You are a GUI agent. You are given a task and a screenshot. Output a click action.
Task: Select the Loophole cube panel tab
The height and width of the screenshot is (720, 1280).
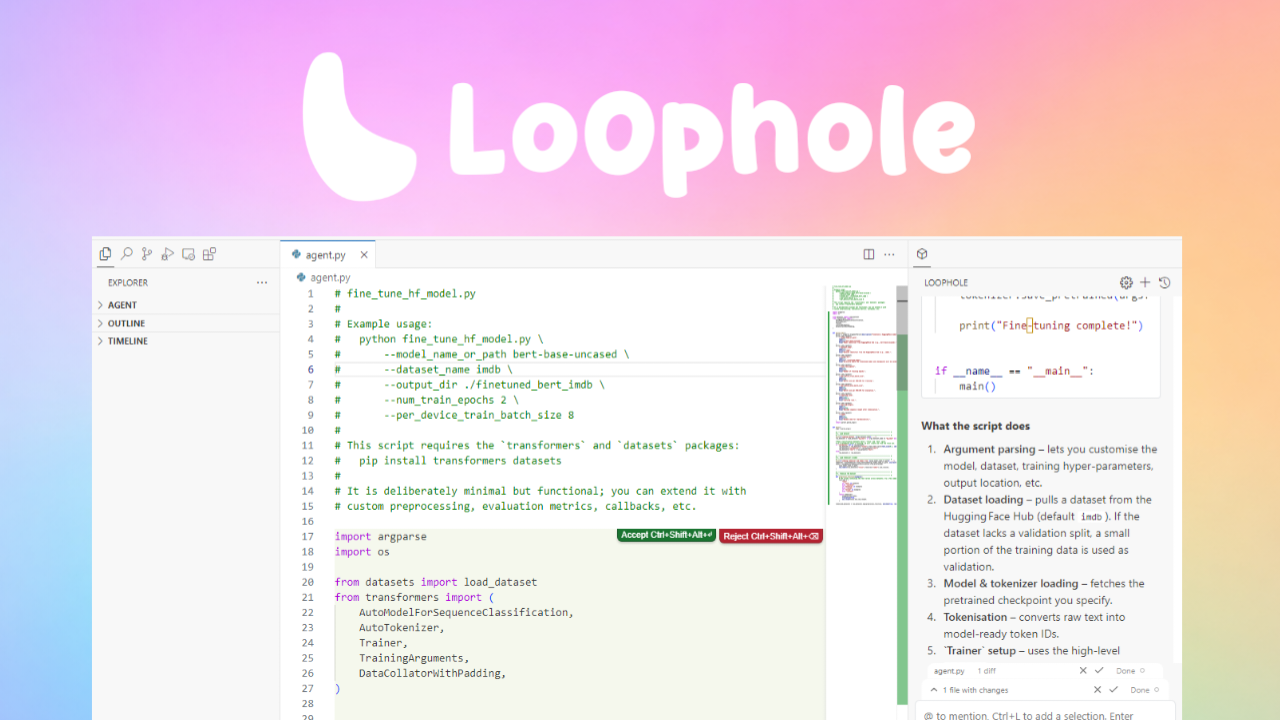922,254
